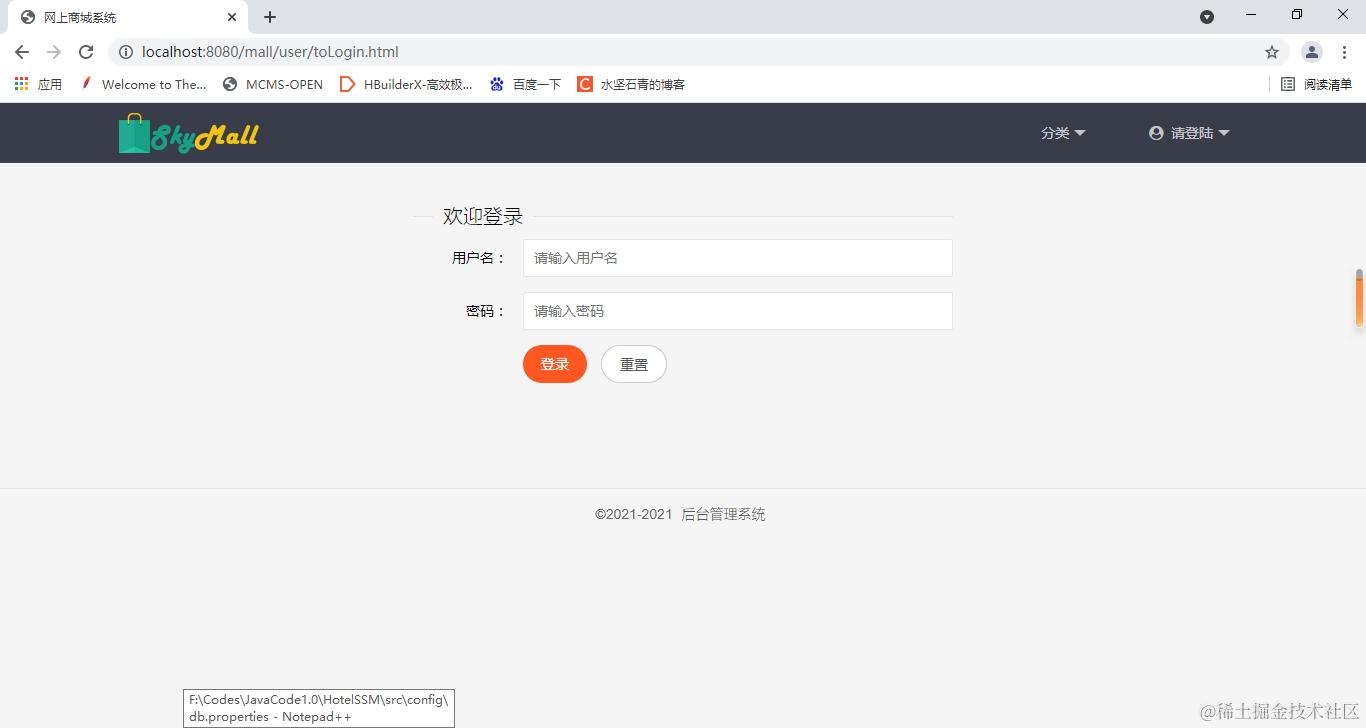
Task: Bookmark this page with the star icon
Action: pos(1271,51)
